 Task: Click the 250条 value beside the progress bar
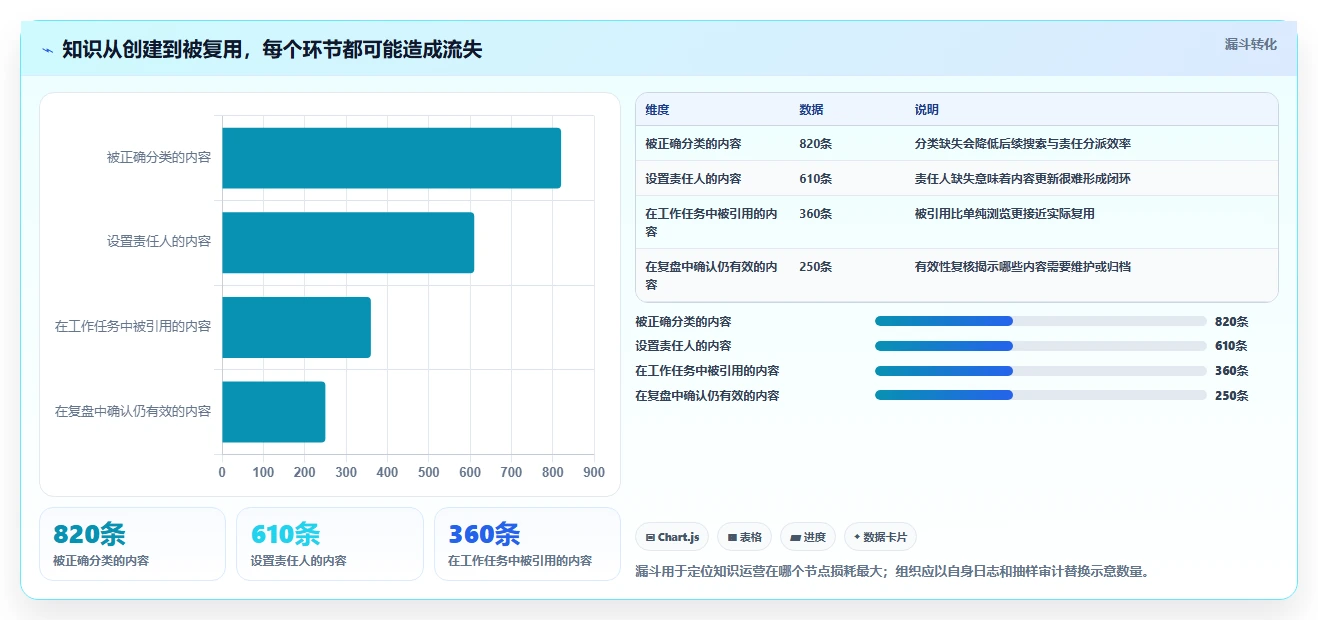(x=1231, y=395)
